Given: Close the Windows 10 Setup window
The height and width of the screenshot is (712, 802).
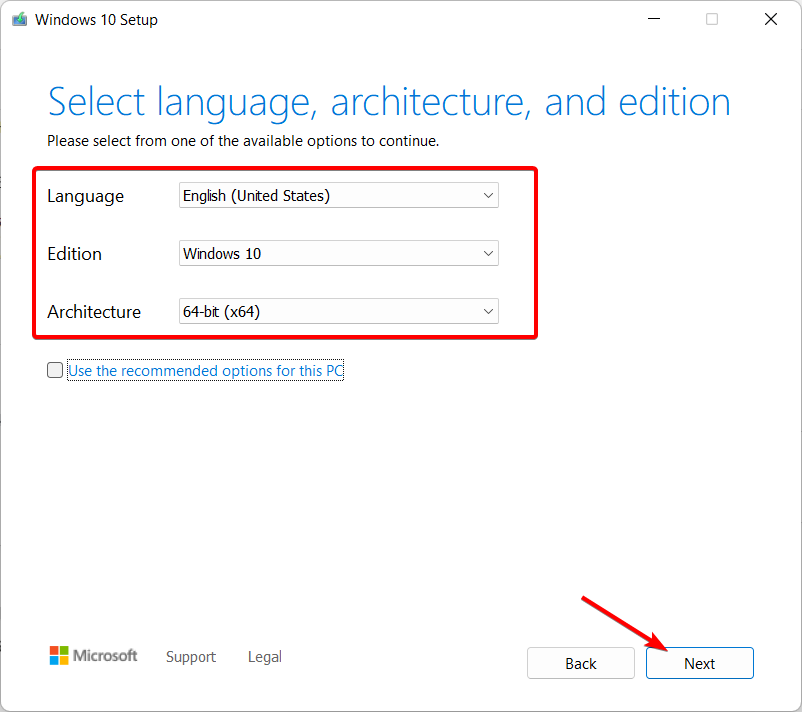Looking at the screenshot, I should click(x=771, y=19).
